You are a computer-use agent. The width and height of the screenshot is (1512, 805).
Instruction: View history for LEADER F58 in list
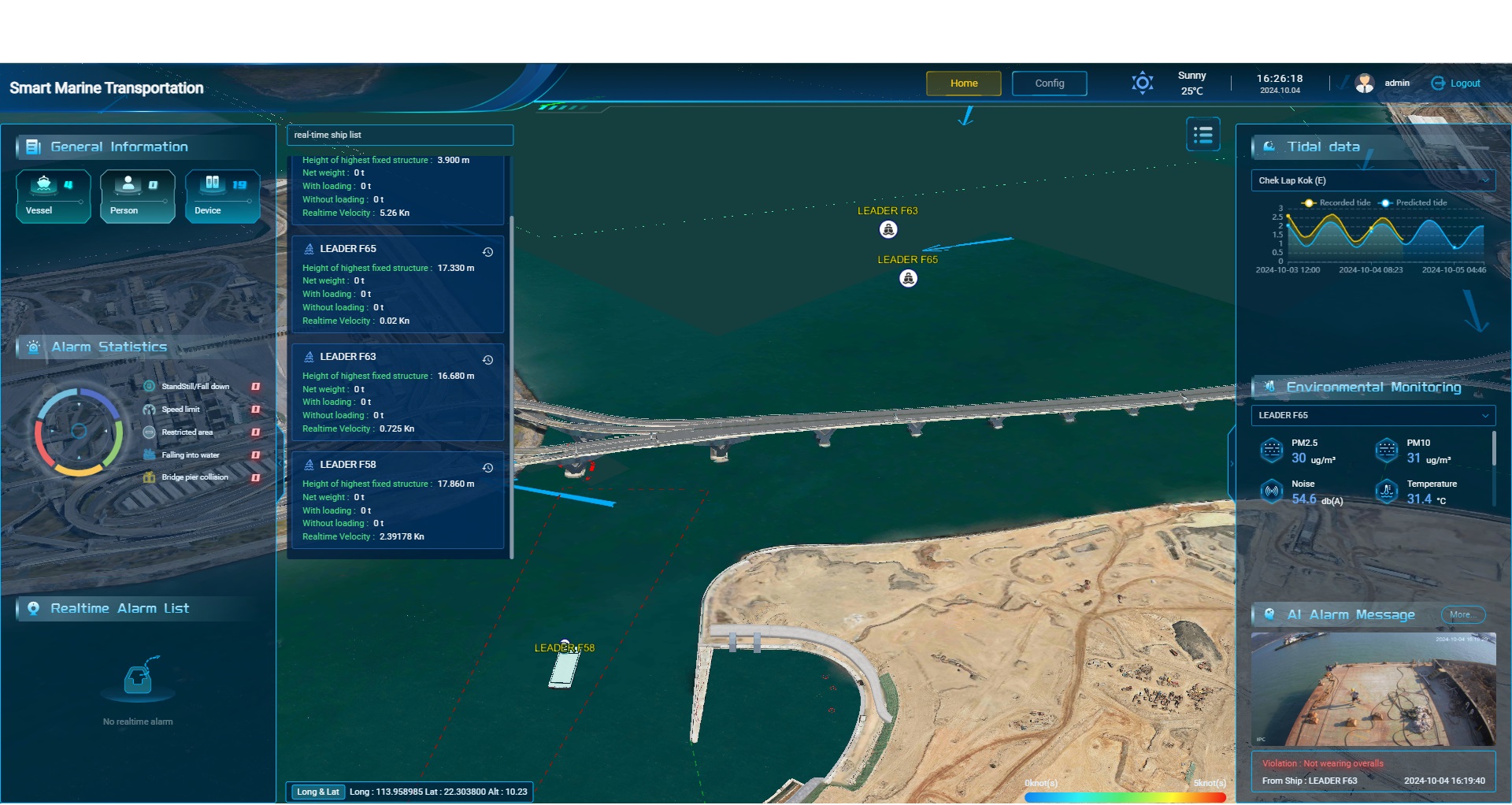[x=487, y=468]
